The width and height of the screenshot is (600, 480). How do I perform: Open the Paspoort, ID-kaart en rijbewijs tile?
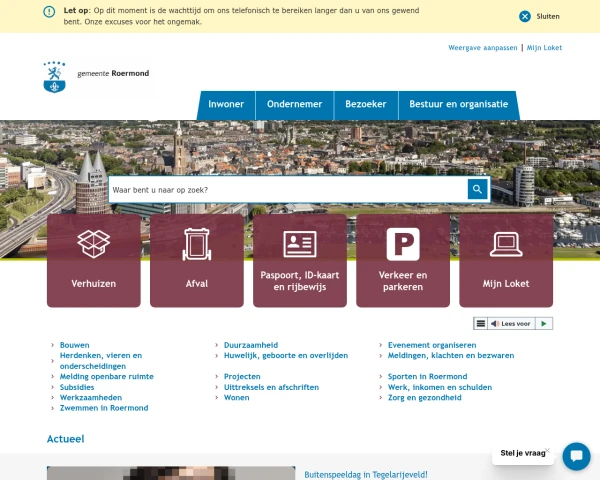coord(300,260)
